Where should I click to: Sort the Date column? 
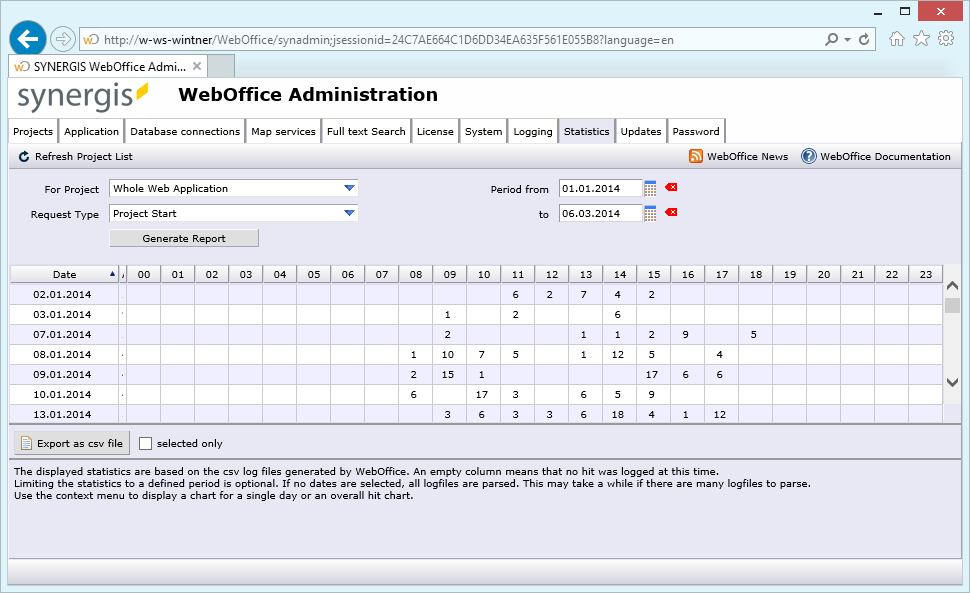click(x=64, y=274)
